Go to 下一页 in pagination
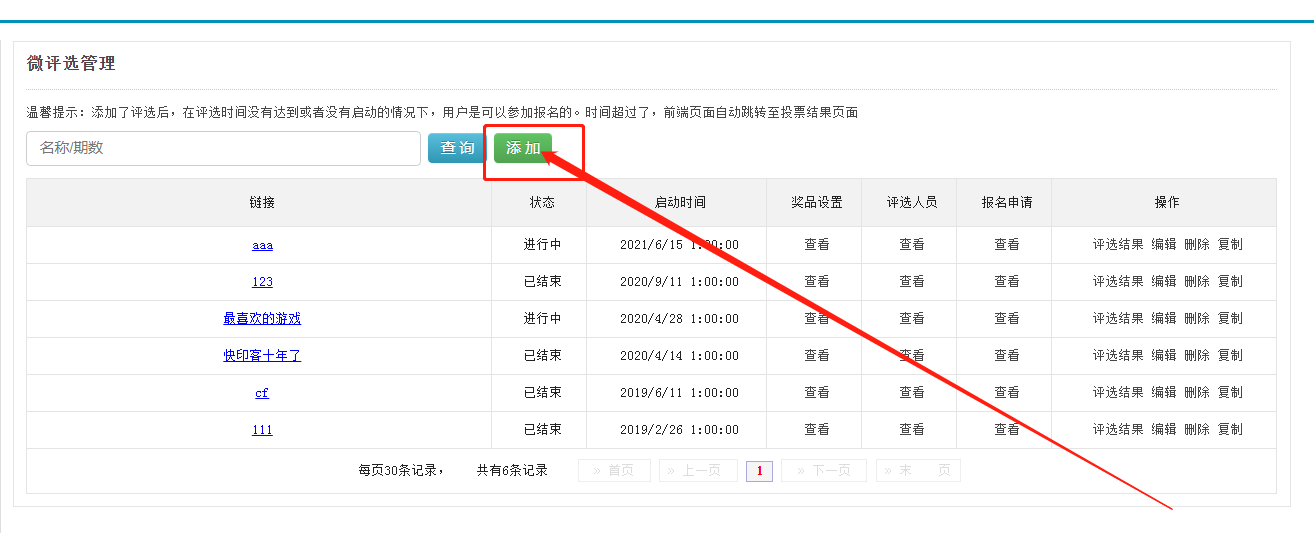 click(x=823, y=471)
